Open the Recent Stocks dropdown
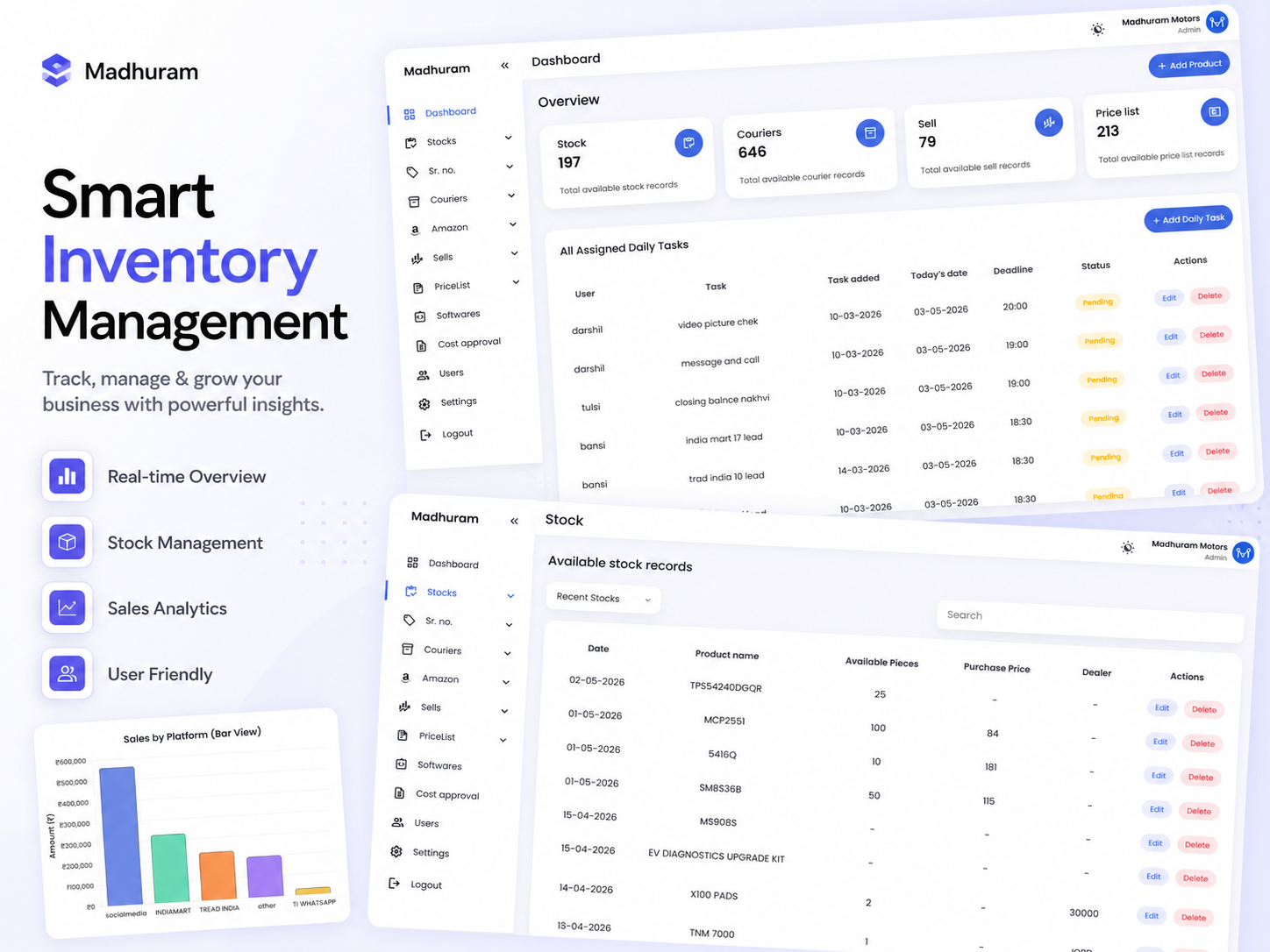The width and height of the screenshot is (1270, 952). (x=603, y=598)
